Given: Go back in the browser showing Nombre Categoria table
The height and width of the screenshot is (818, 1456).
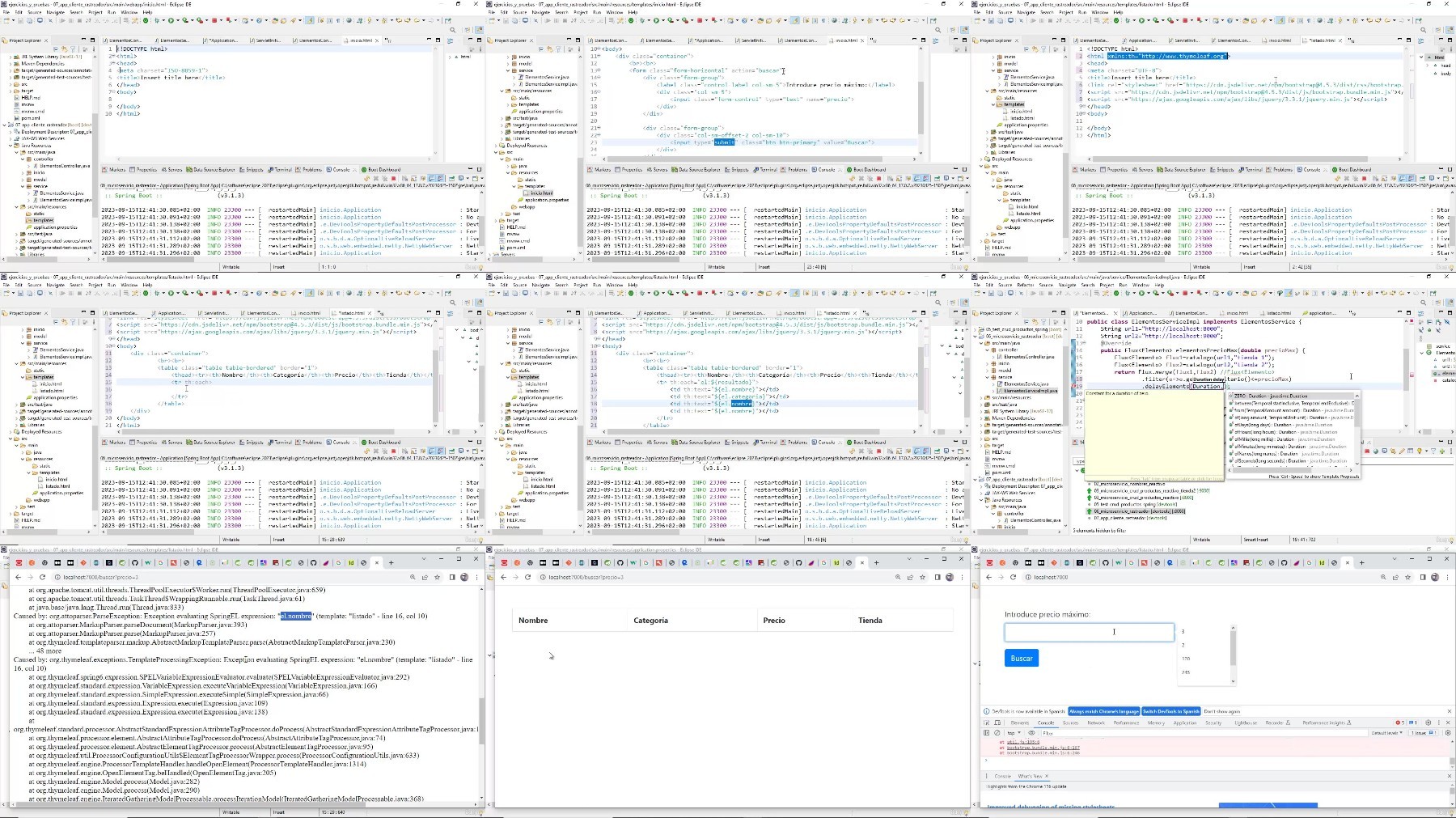Looking at the screenshot, I should [503, 577].
